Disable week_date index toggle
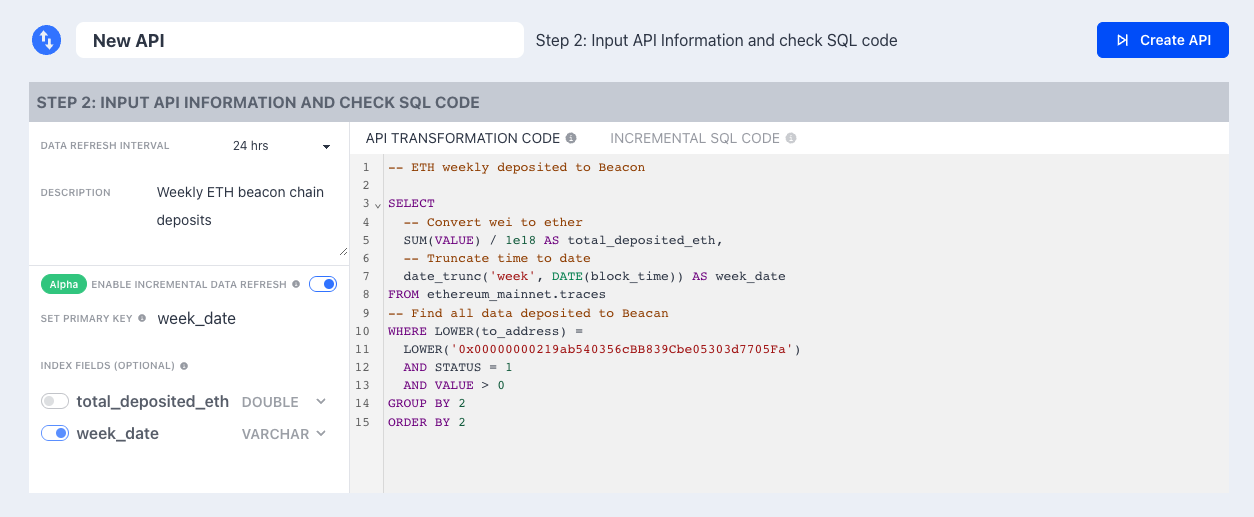Viewport: 1254px width, 517px height. click(x=55, y=433)
